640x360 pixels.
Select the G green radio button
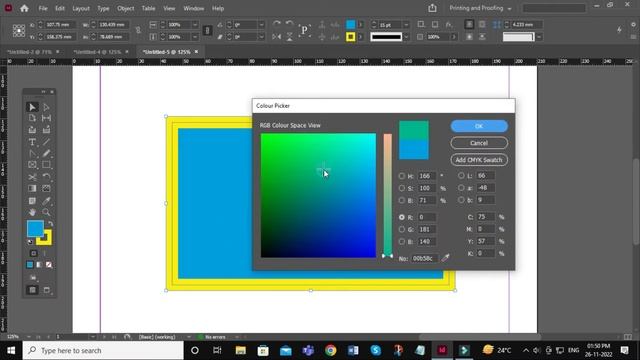(x=402, y=229)
